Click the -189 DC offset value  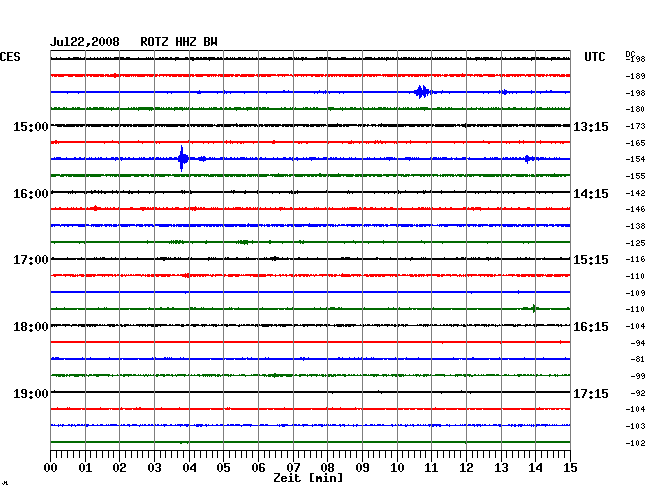[x=635, y=76]
